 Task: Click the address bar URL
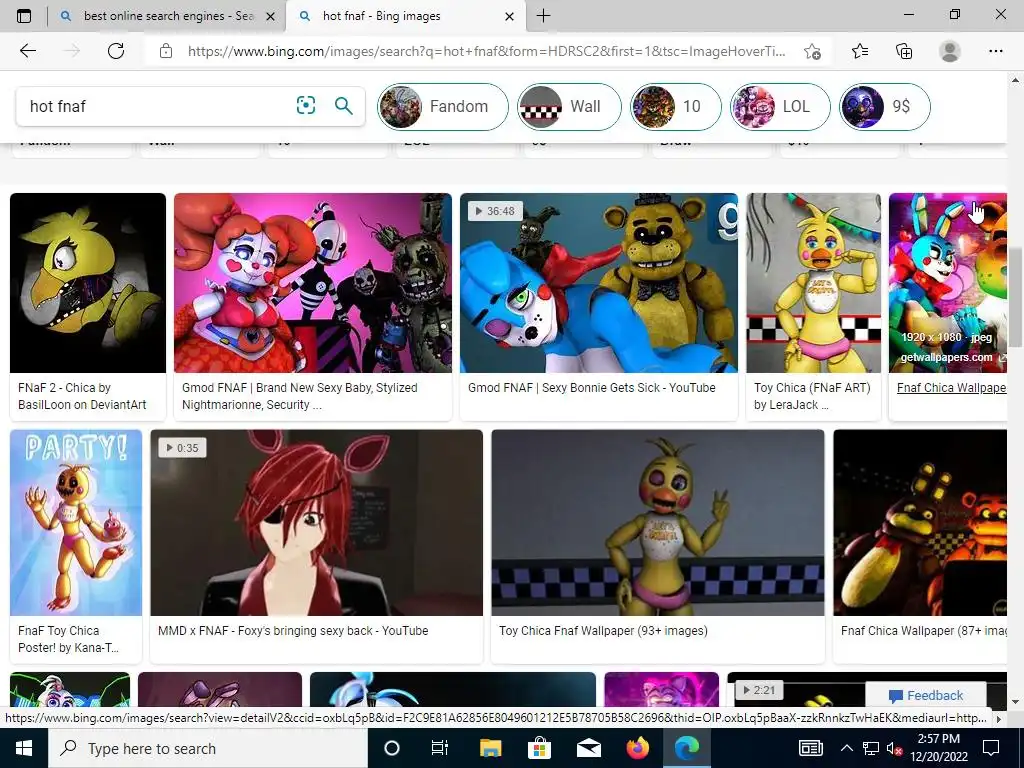[x=487, y=51]
